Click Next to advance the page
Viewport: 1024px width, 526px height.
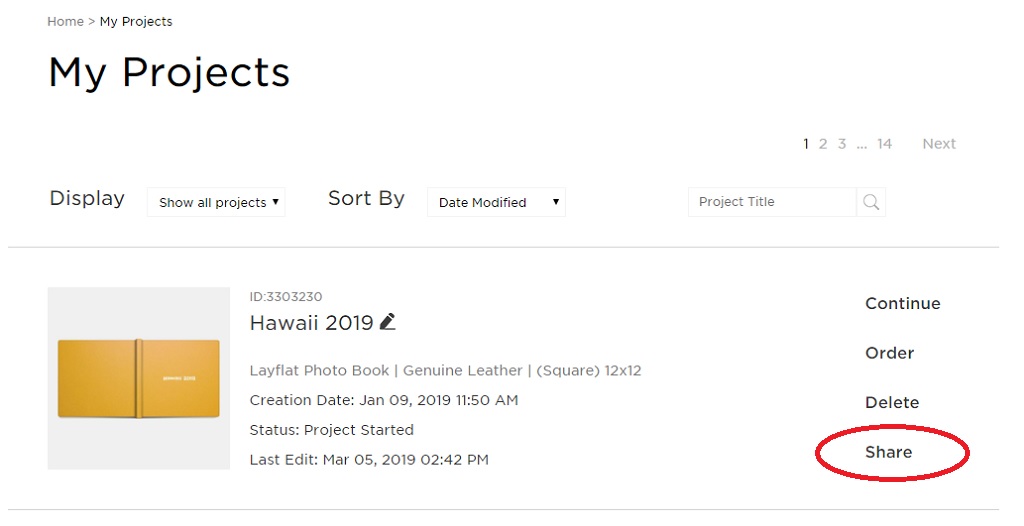(939, 144)
